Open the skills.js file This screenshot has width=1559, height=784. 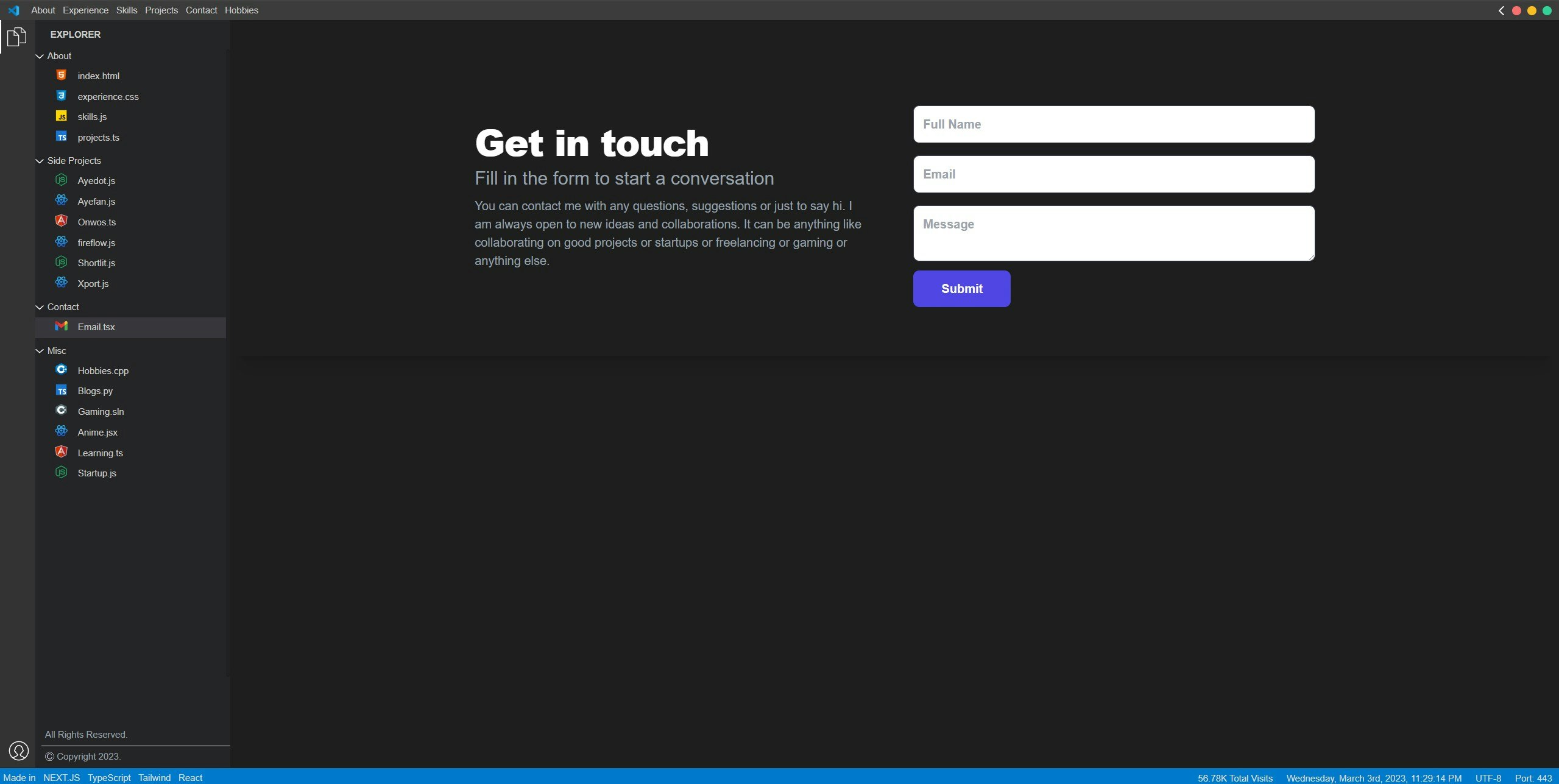[130, 117]
